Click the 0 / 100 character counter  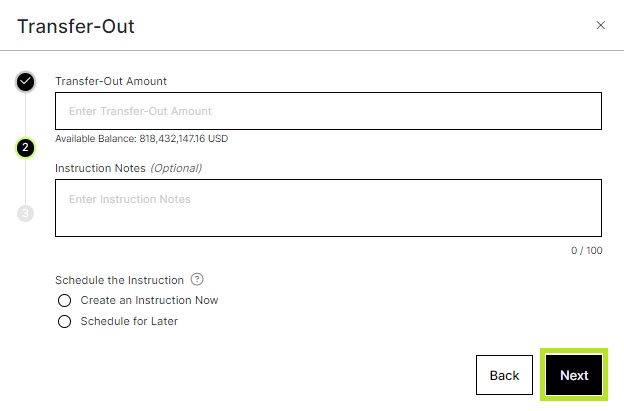coord(587,250)
